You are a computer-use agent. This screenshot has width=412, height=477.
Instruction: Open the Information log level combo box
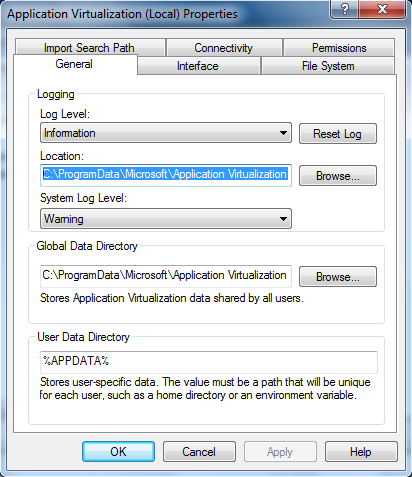[x=166, y=133]
